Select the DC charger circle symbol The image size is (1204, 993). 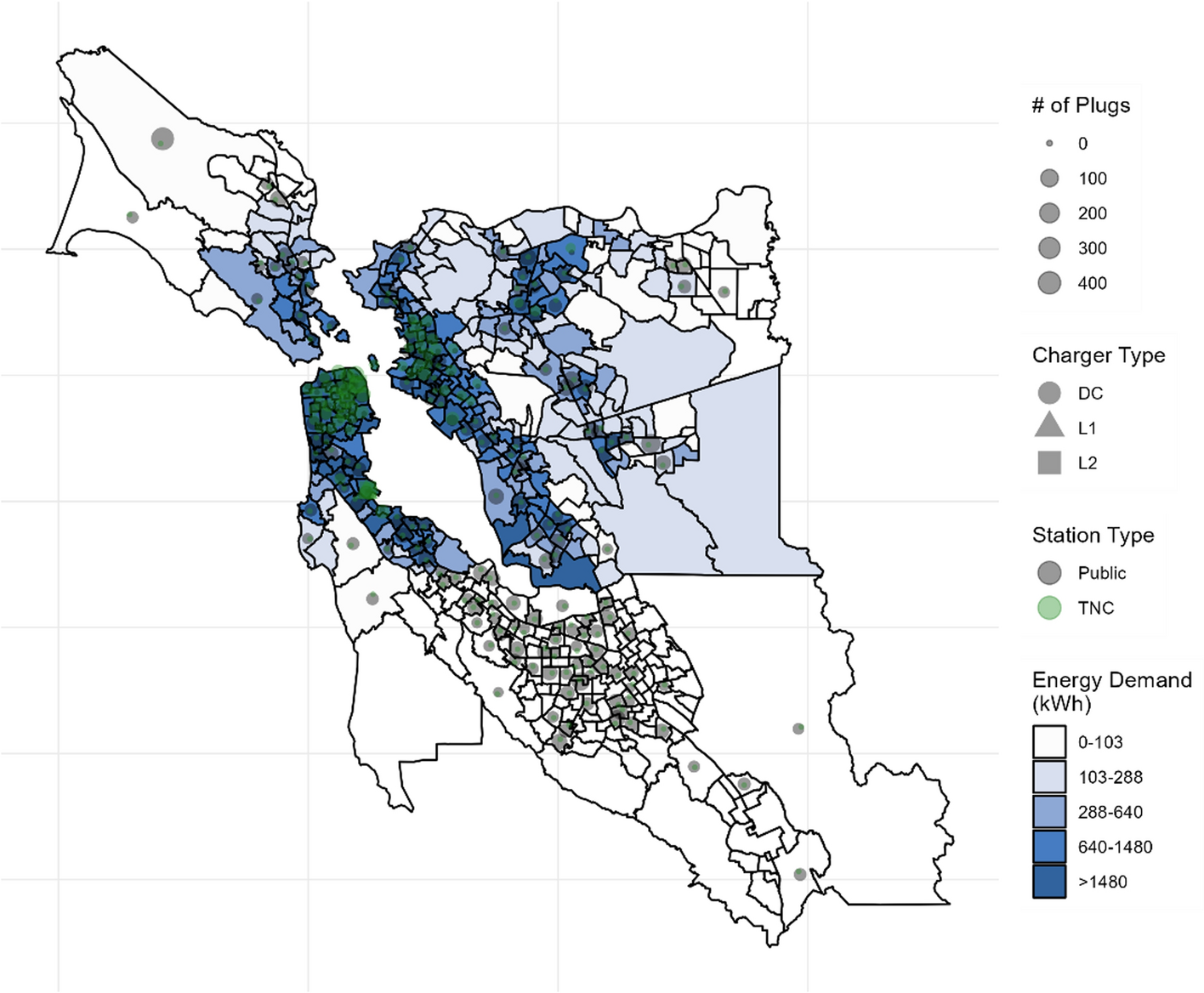click(x=1049, y=393)
